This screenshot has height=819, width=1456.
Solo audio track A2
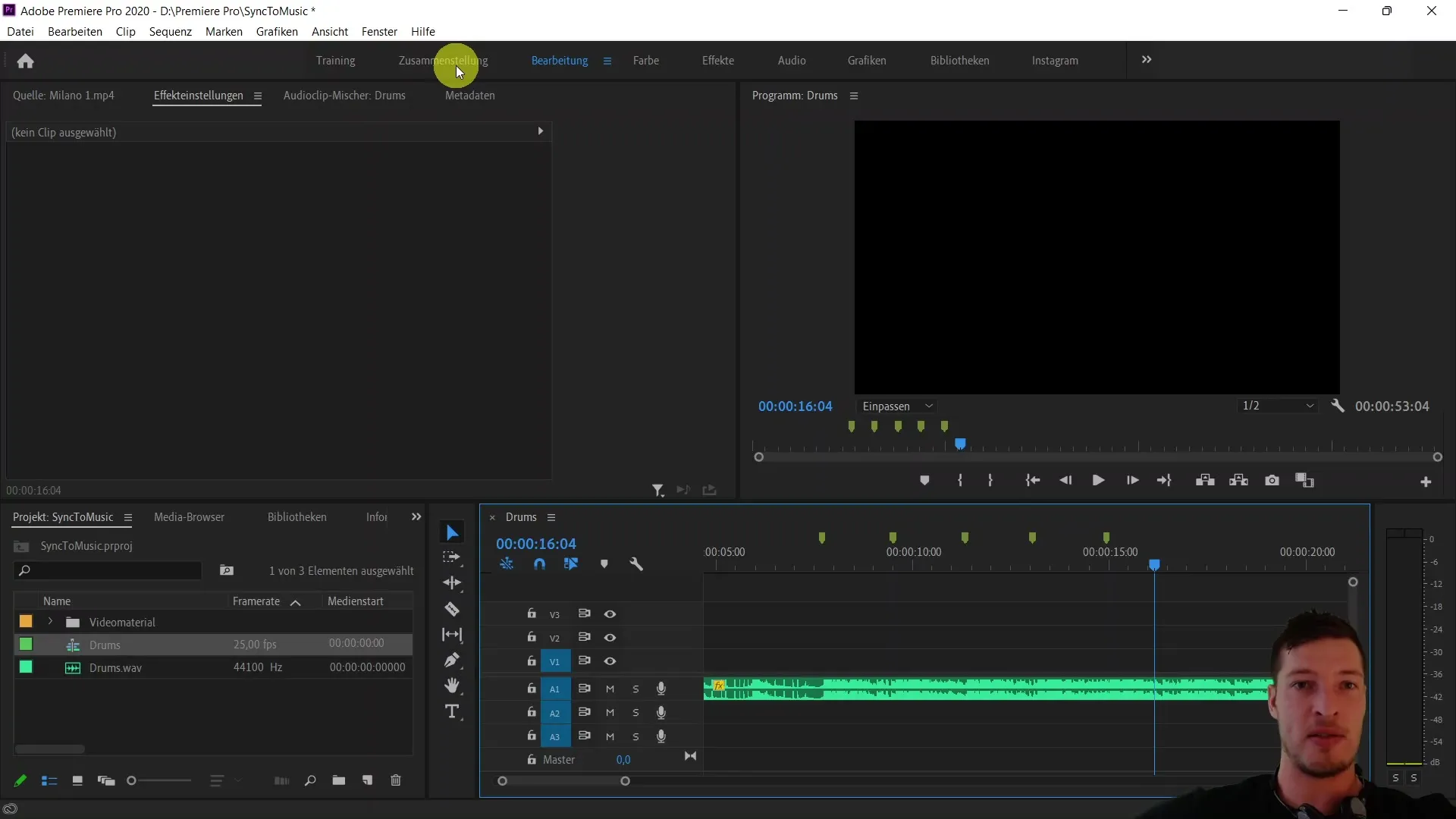click(635, 713)
